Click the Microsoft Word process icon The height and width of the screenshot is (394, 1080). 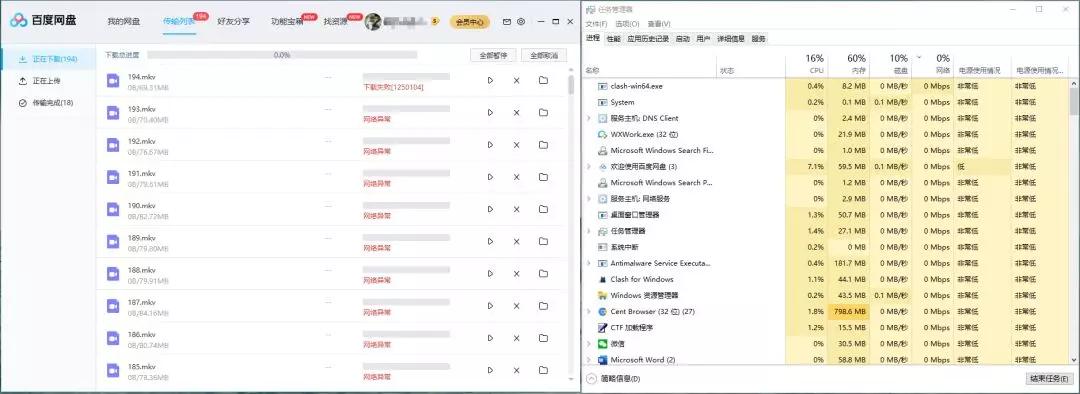pyautogui.click(x=602, y=360)
